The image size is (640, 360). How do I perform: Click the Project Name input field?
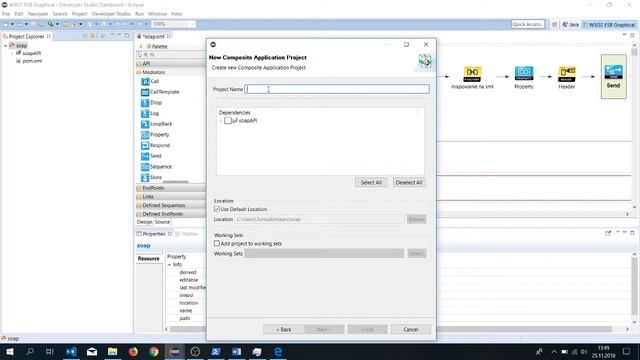click(x=337, y=89)
